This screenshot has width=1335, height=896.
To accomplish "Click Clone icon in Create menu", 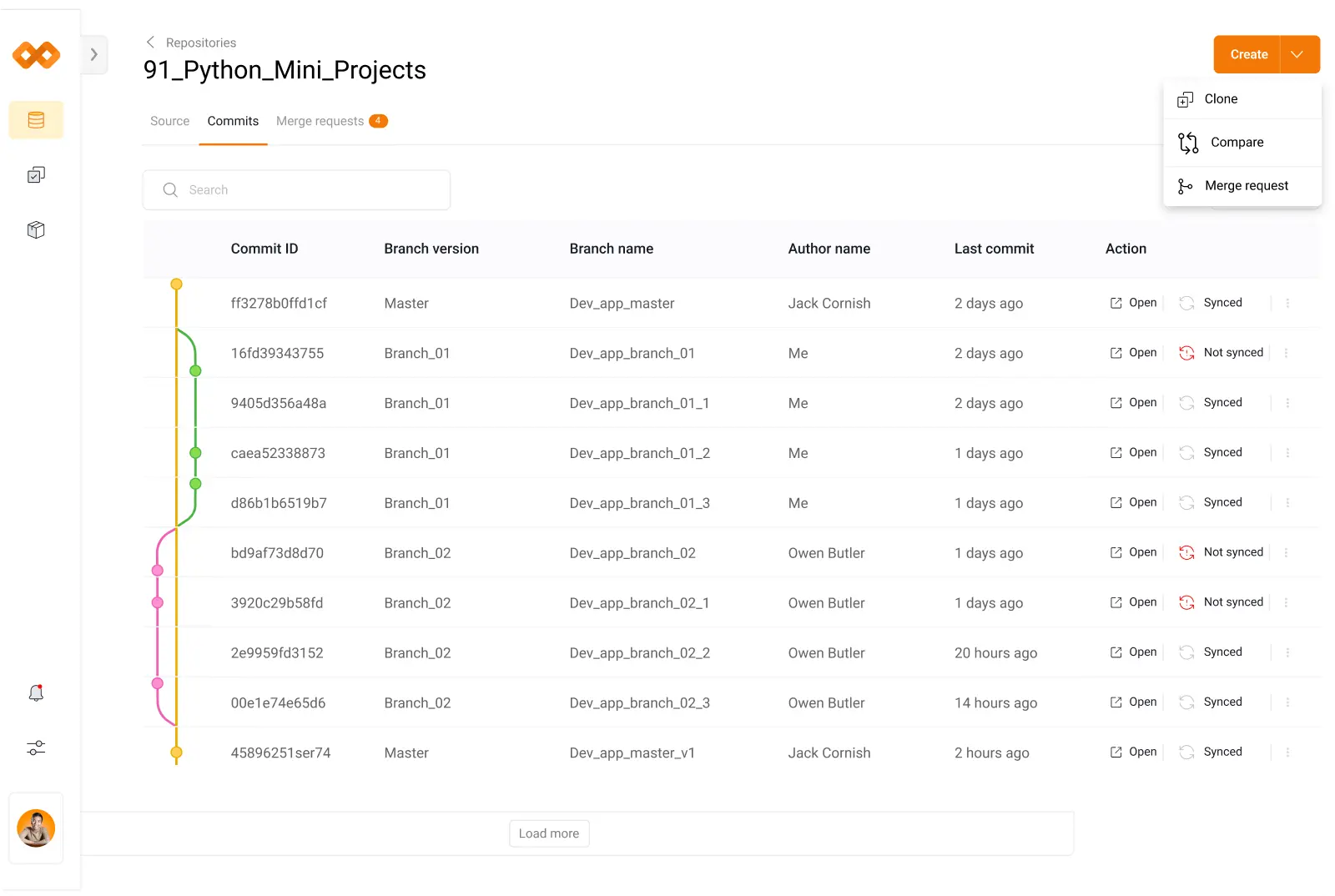I will coord(1185,100).
